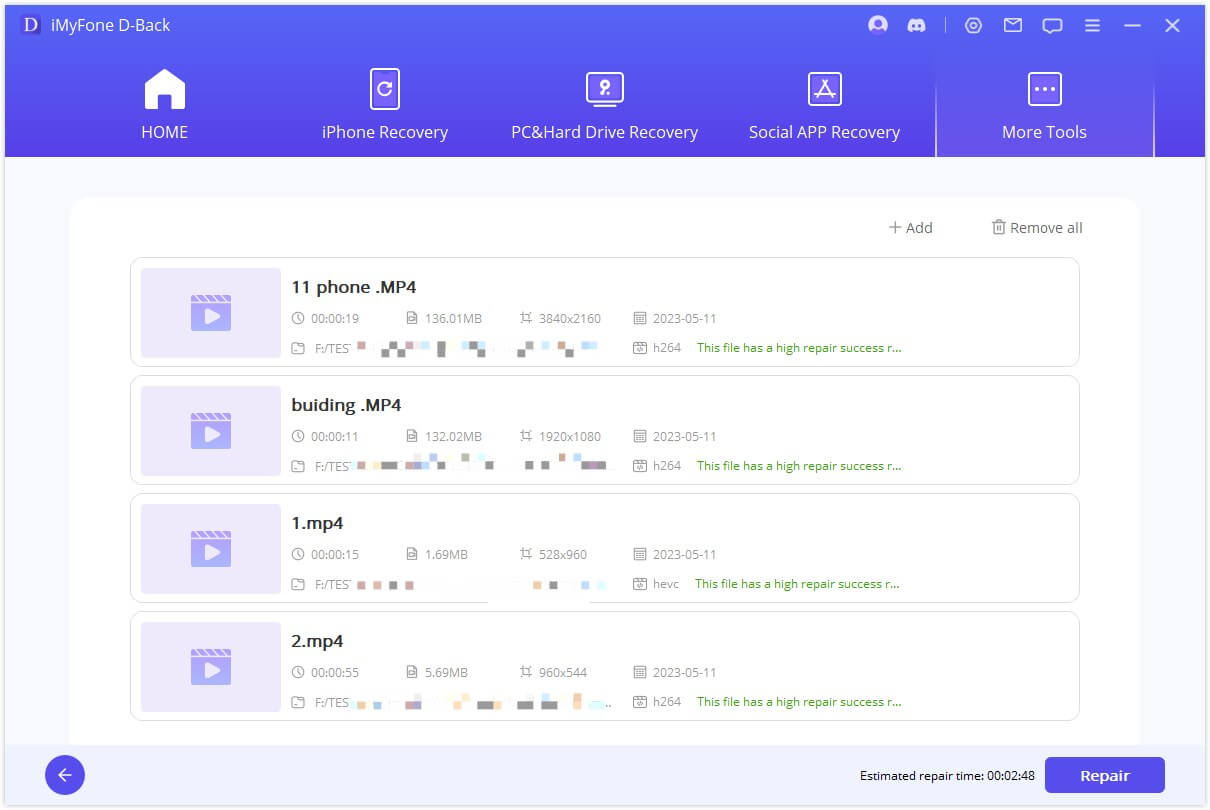Viewport: 1210px width, 810px height.
Task: Click the resolution icon in 1.mp4 row
Action: pyautogui.click(x=526, y=555)
